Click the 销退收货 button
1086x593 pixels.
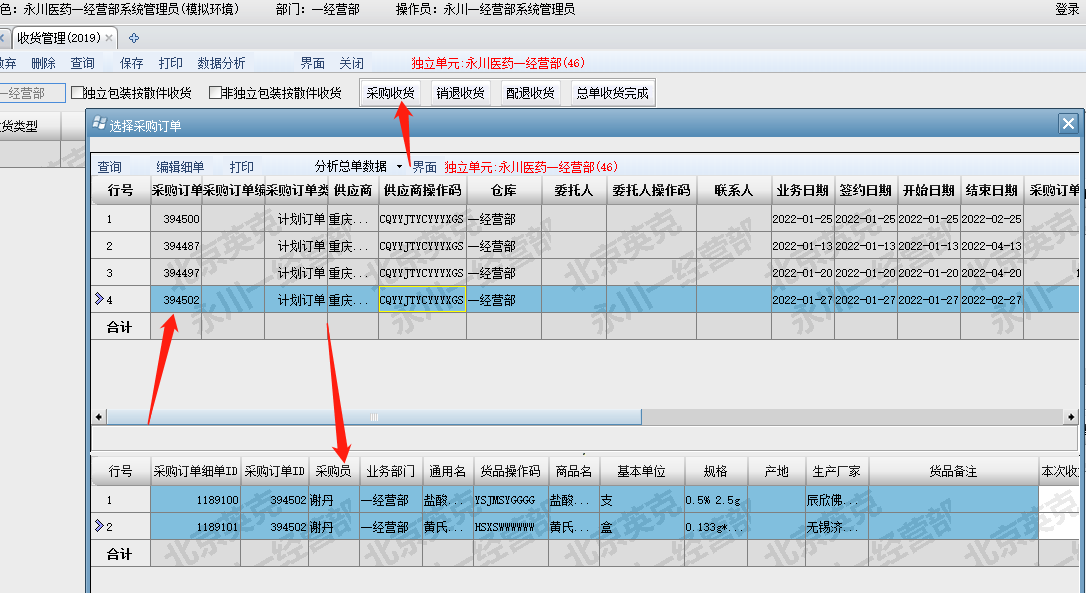coord(461,93)
